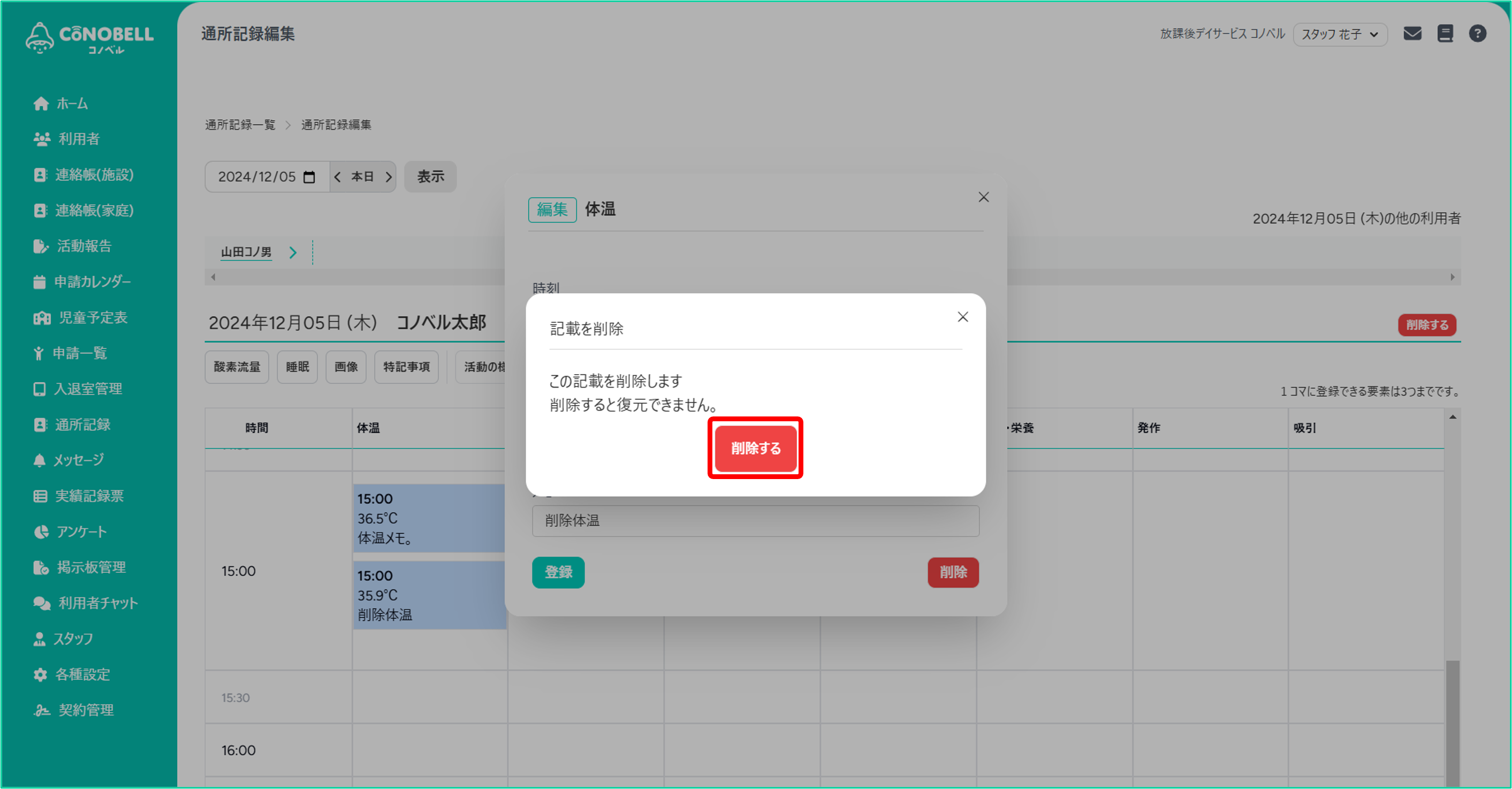Open the mail envelope icon in header
The width and height of the screenshot is (1512, 789).
coord(1412,34)
